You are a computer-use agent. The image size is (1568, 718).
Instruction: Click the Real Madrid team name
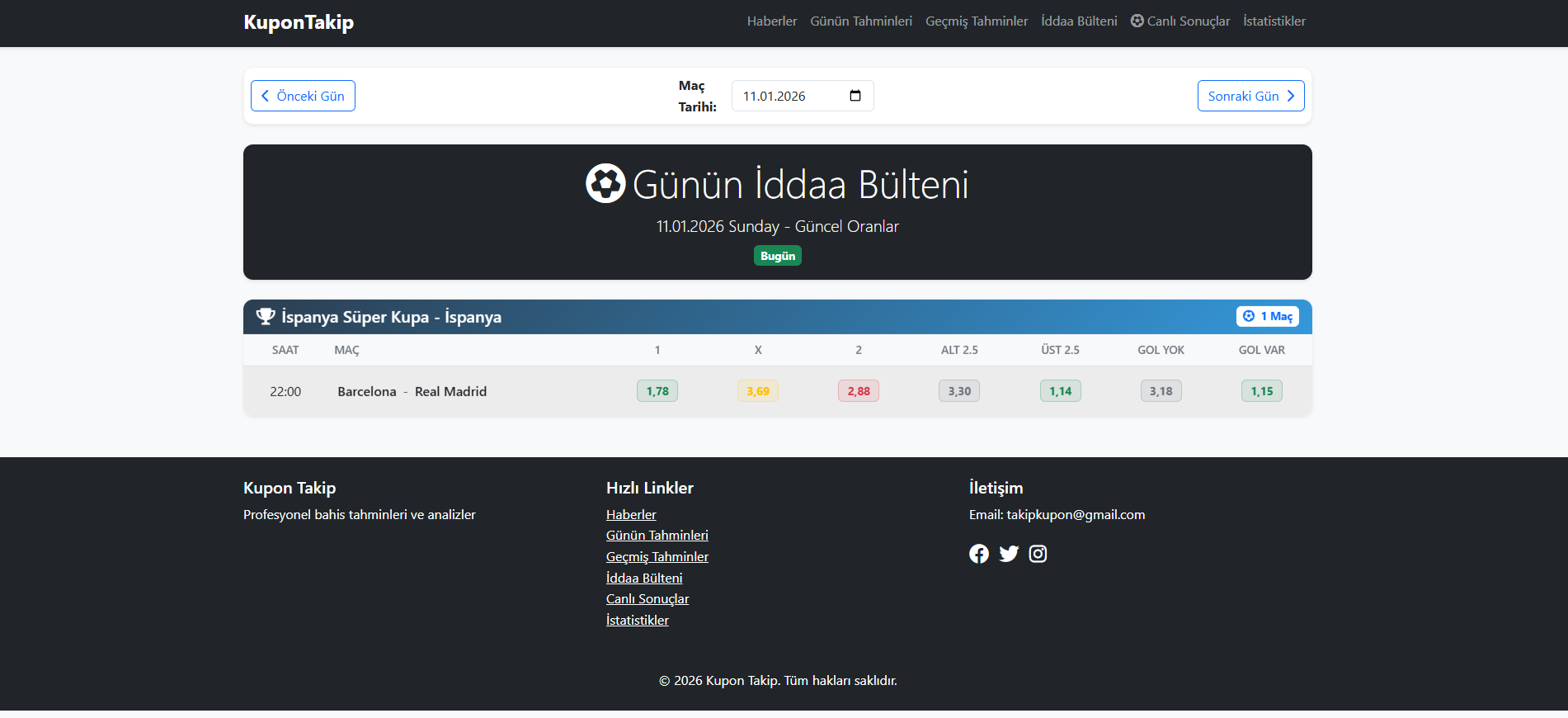click(450, 391)
